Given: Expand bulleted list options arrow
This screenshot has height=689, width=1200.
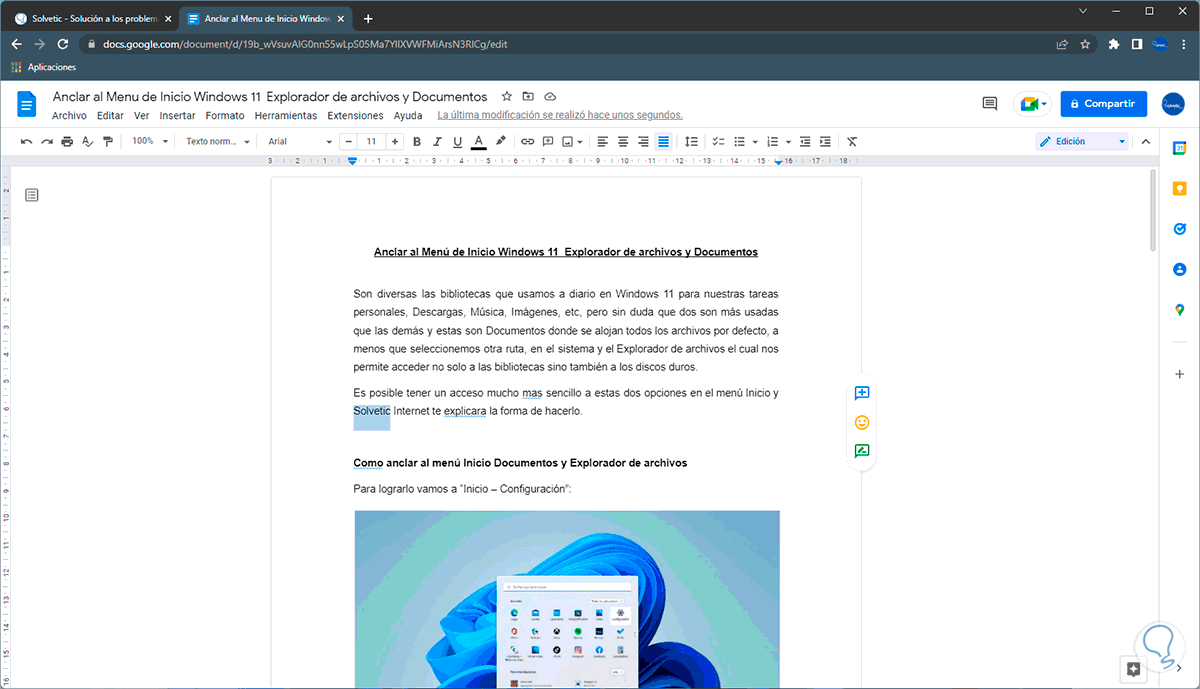Looking at the screenshot, I should [755, 142].
